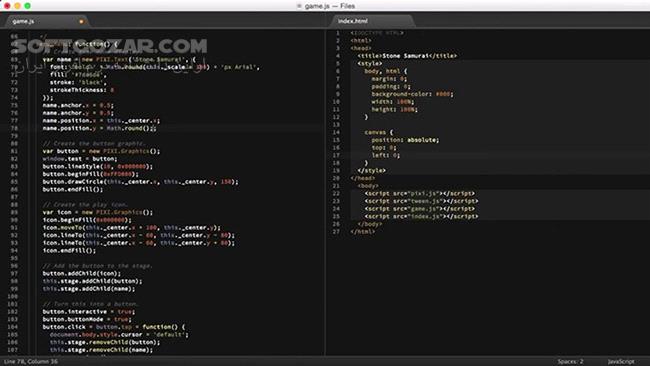Image resolution: width=650 pixels, height=366 pixels.
Task: Place cursor on 'name.anchor.x = 0.5;'
Action: [x=78, y=105]
